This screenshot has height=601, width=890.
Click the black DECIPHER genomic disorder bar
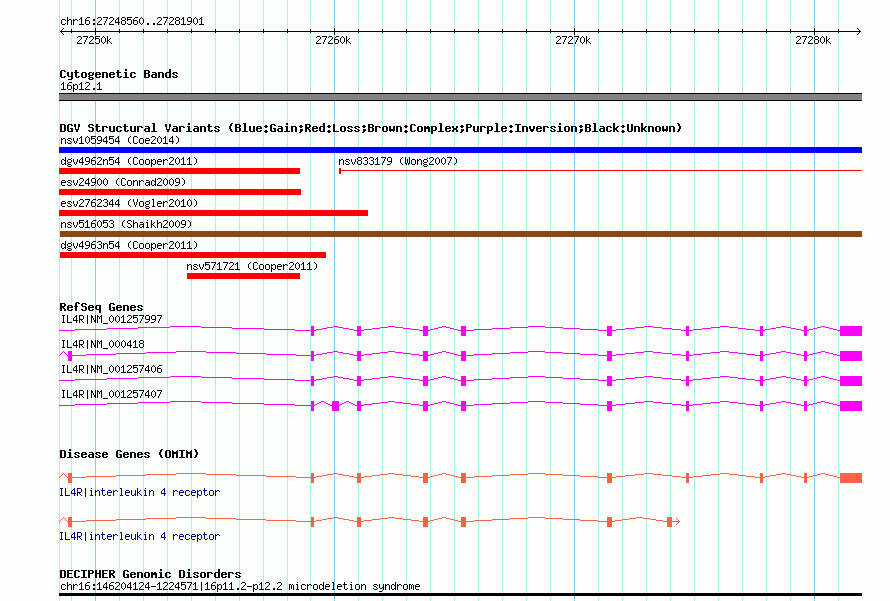coord(460,595)
